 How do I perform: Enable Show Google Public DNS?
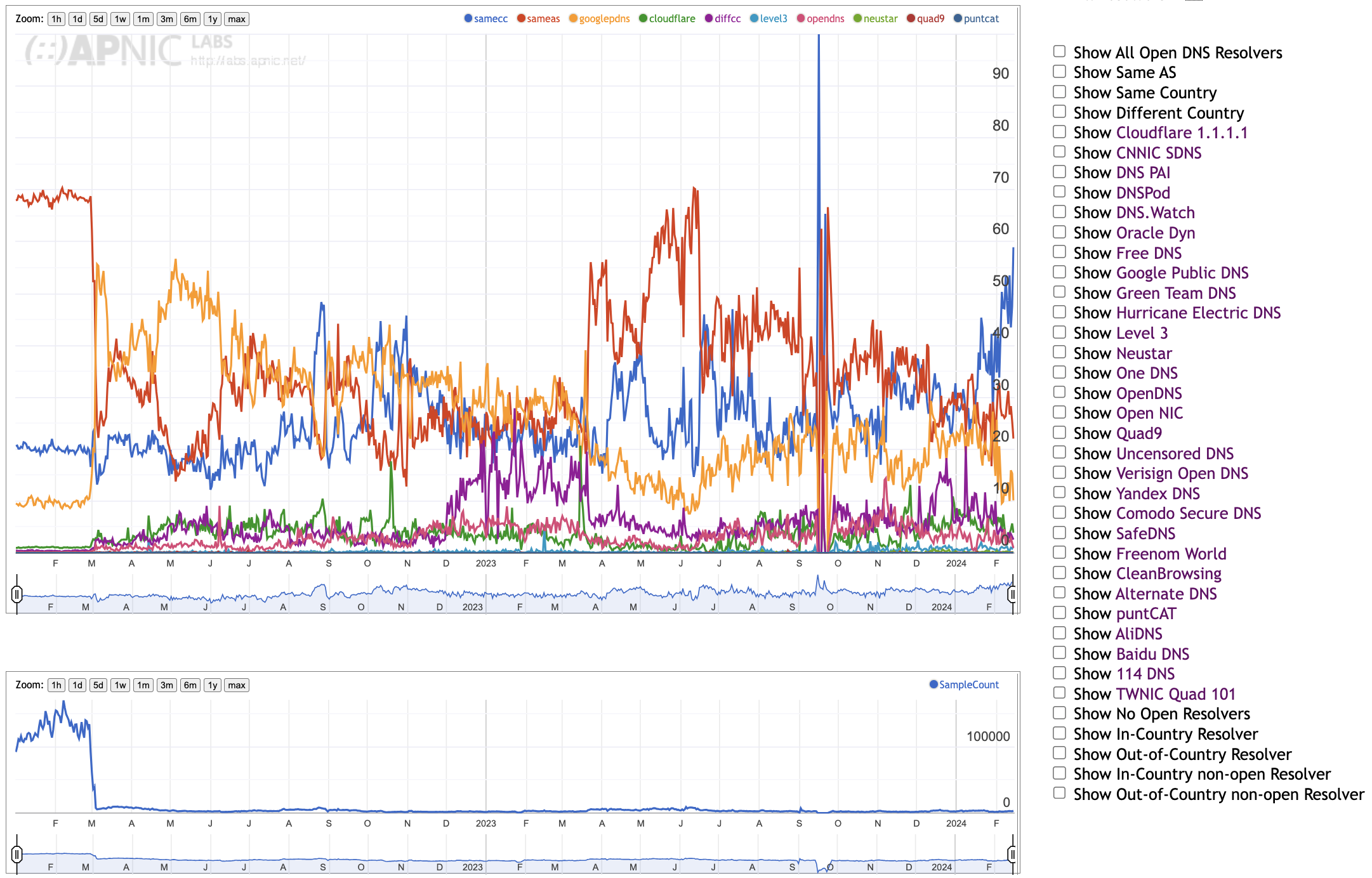pyautogui.click(x=1059, y=272)
